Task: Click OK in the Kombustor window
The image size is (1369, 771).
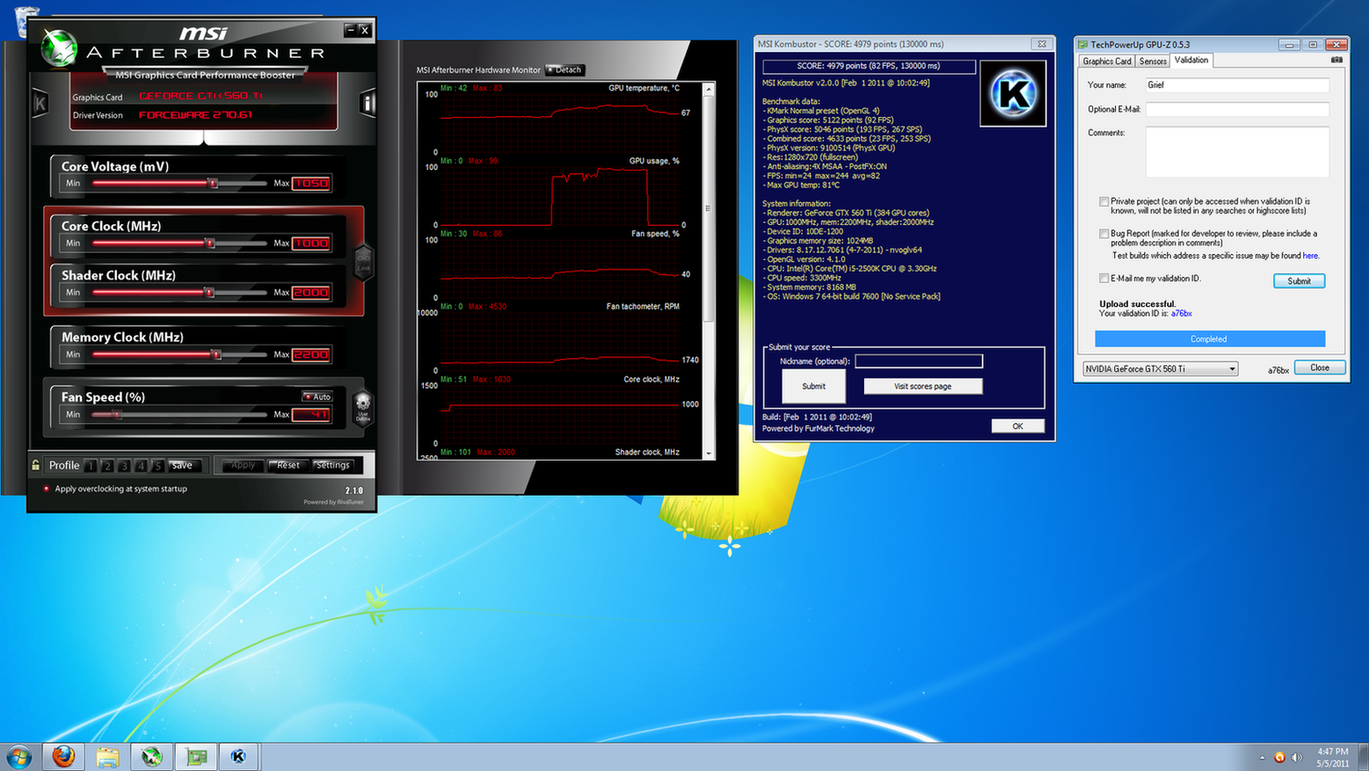Action: (x=1018, y=426)
